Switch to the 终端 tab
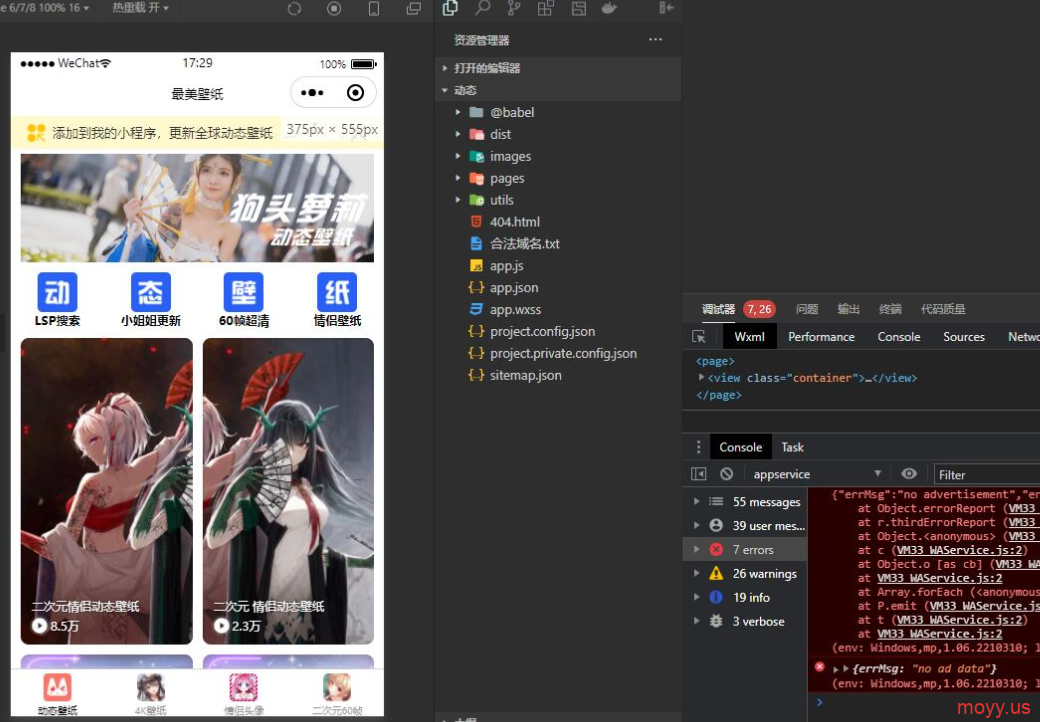 coord(890,309)
